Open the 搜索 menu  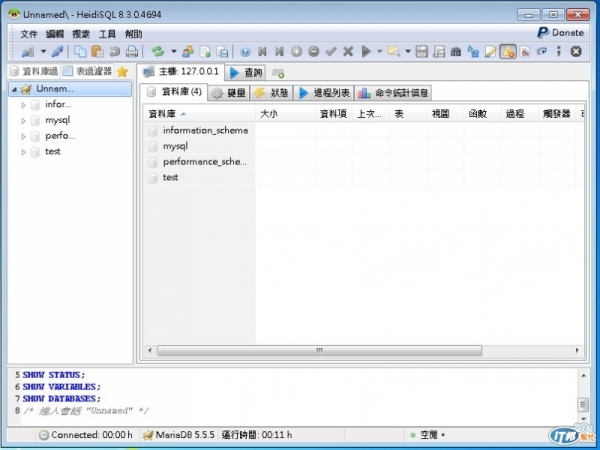(x=81, y=34)
